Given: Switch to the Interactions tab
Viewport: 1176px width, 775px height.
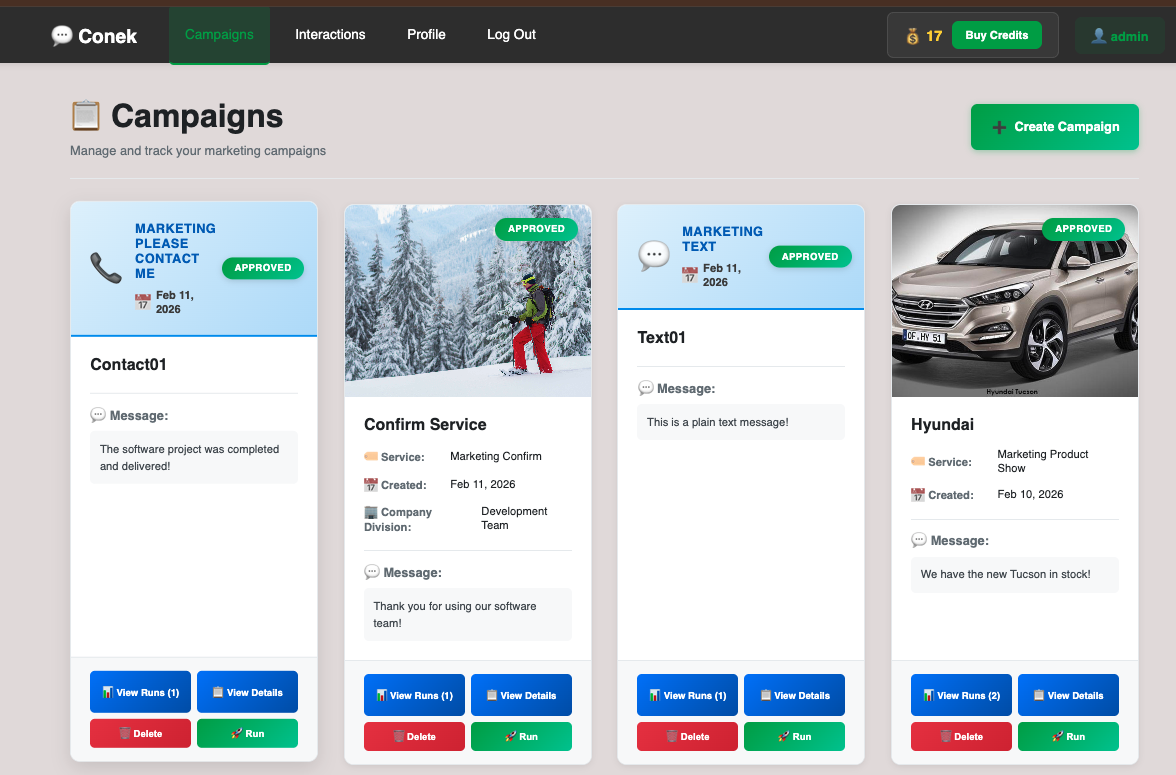Looking at the screenshot, I should click(x=330, y=34).
